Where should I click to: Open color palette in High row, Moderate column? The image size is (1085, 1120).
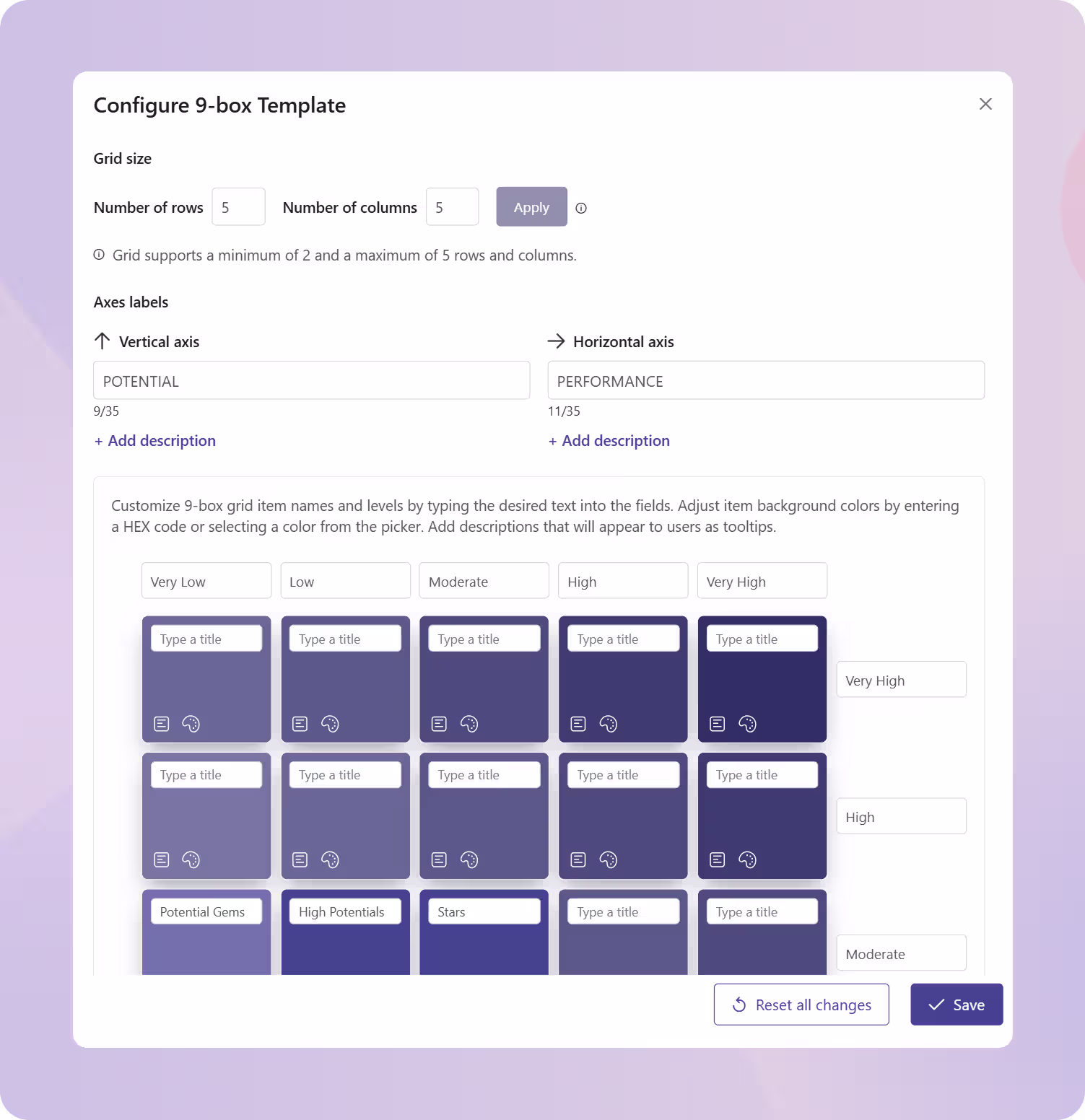(469, 859)
